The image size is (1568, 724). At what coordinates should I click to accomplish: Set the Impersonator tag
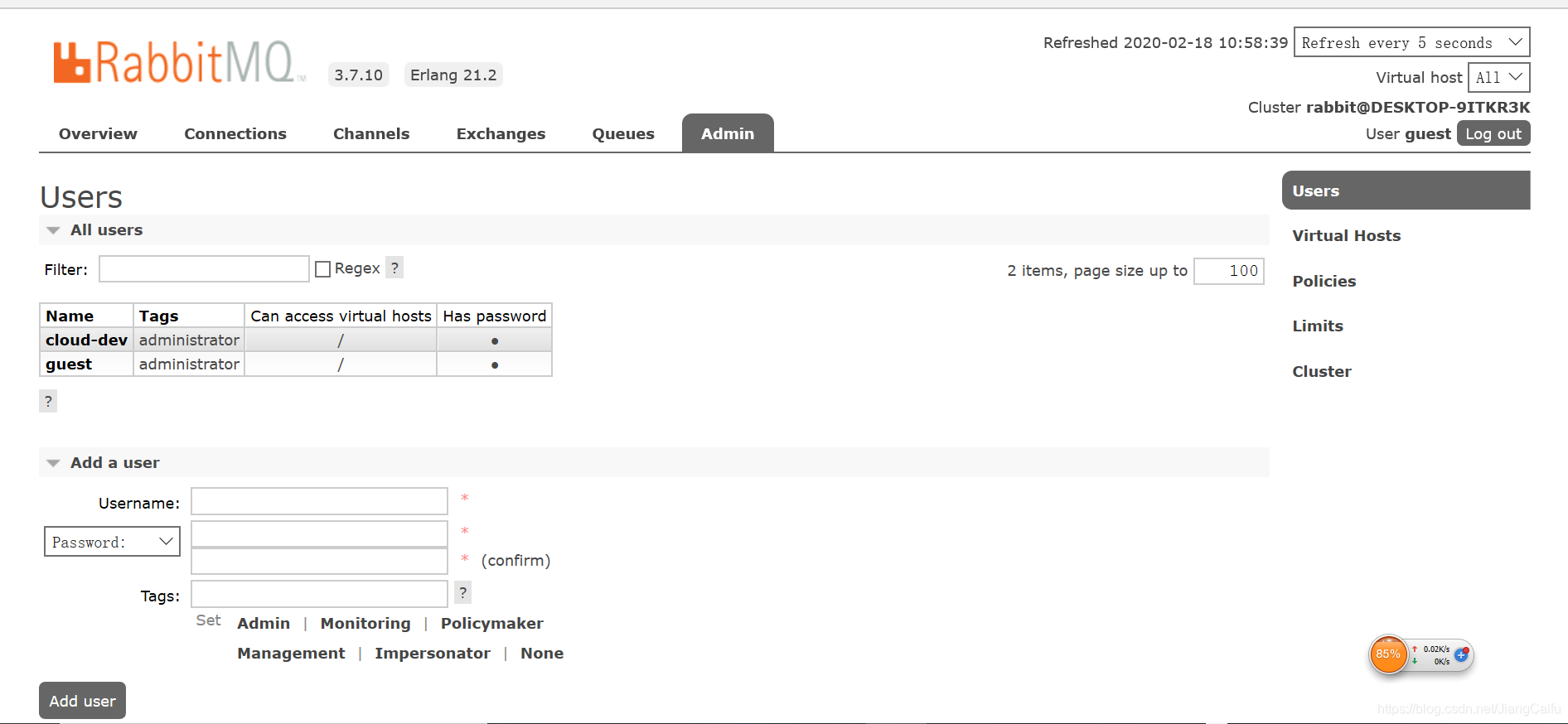(433, 653)
